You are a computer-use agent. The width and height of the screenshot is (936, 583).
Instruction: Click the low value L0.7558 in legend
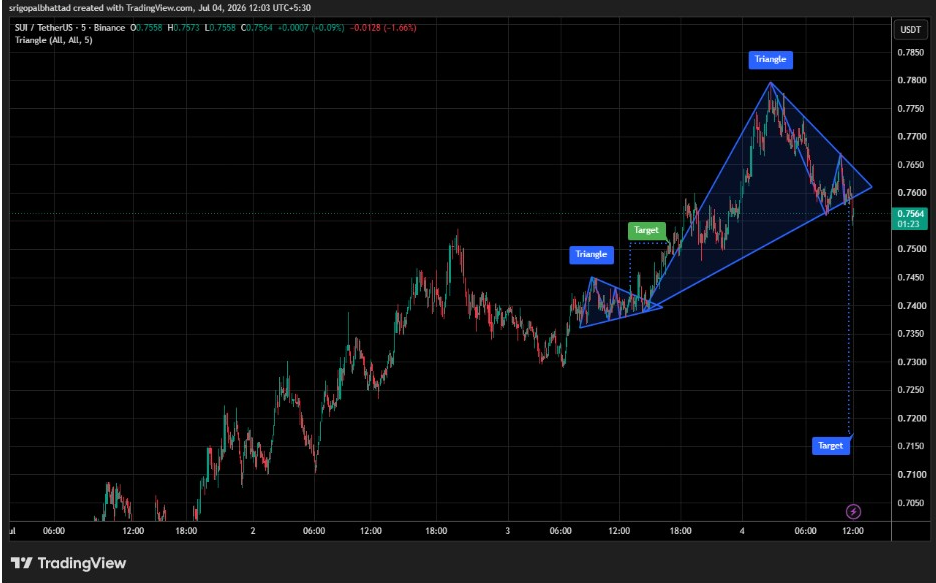220,27
